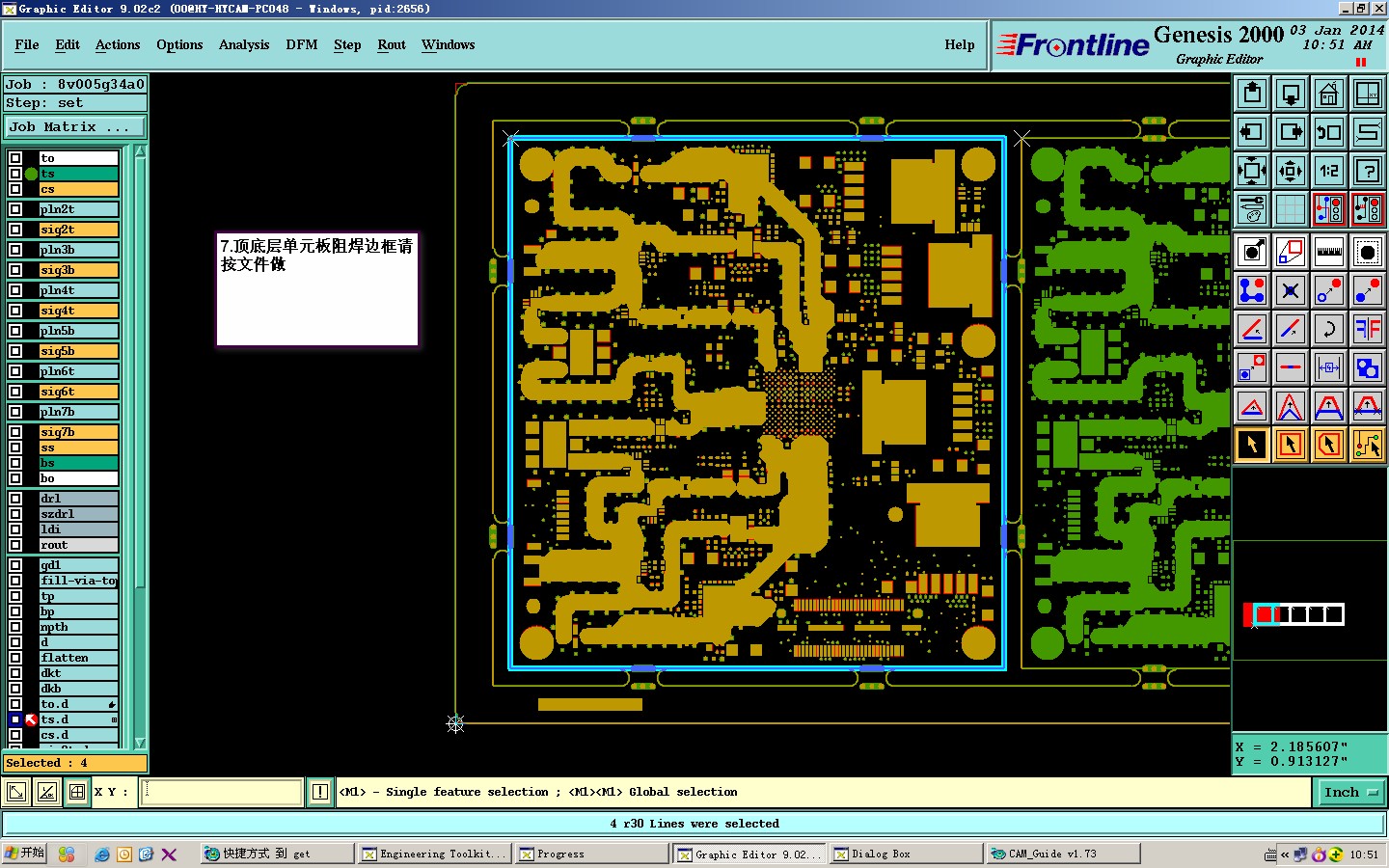Open the Step menu
1389x868 pixels.
(x=347, y=44)
